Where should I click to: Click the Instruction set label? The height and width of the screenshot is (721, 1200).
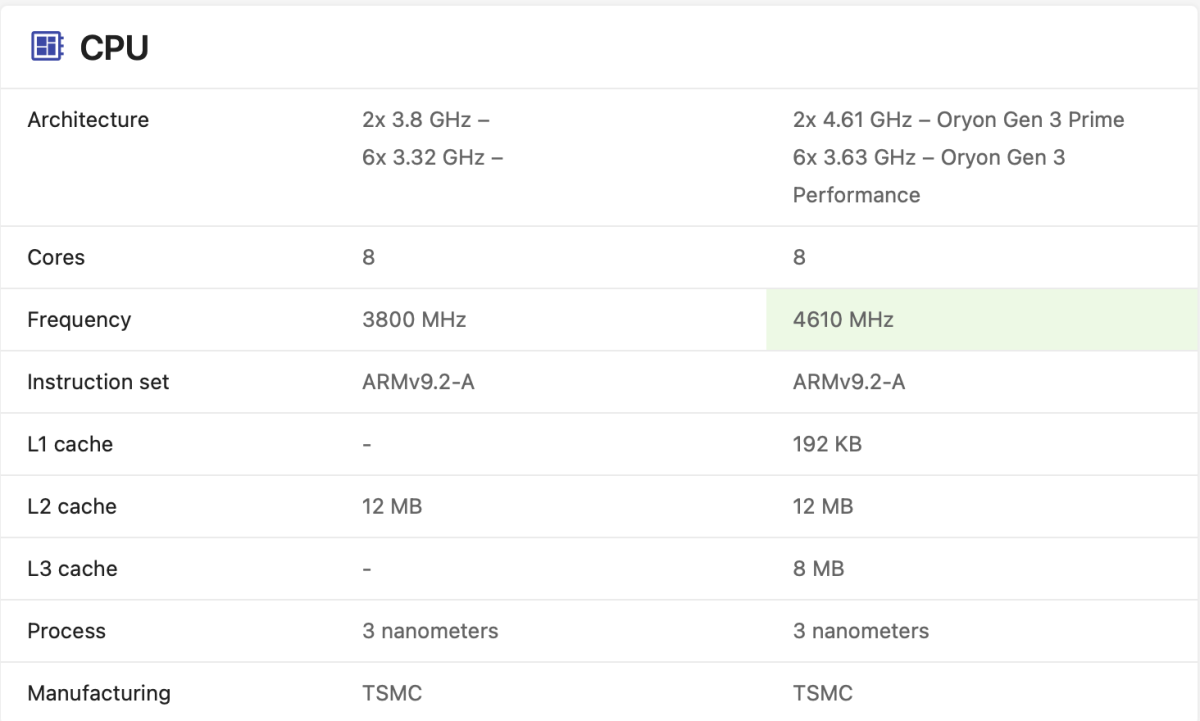pos(98,382)
